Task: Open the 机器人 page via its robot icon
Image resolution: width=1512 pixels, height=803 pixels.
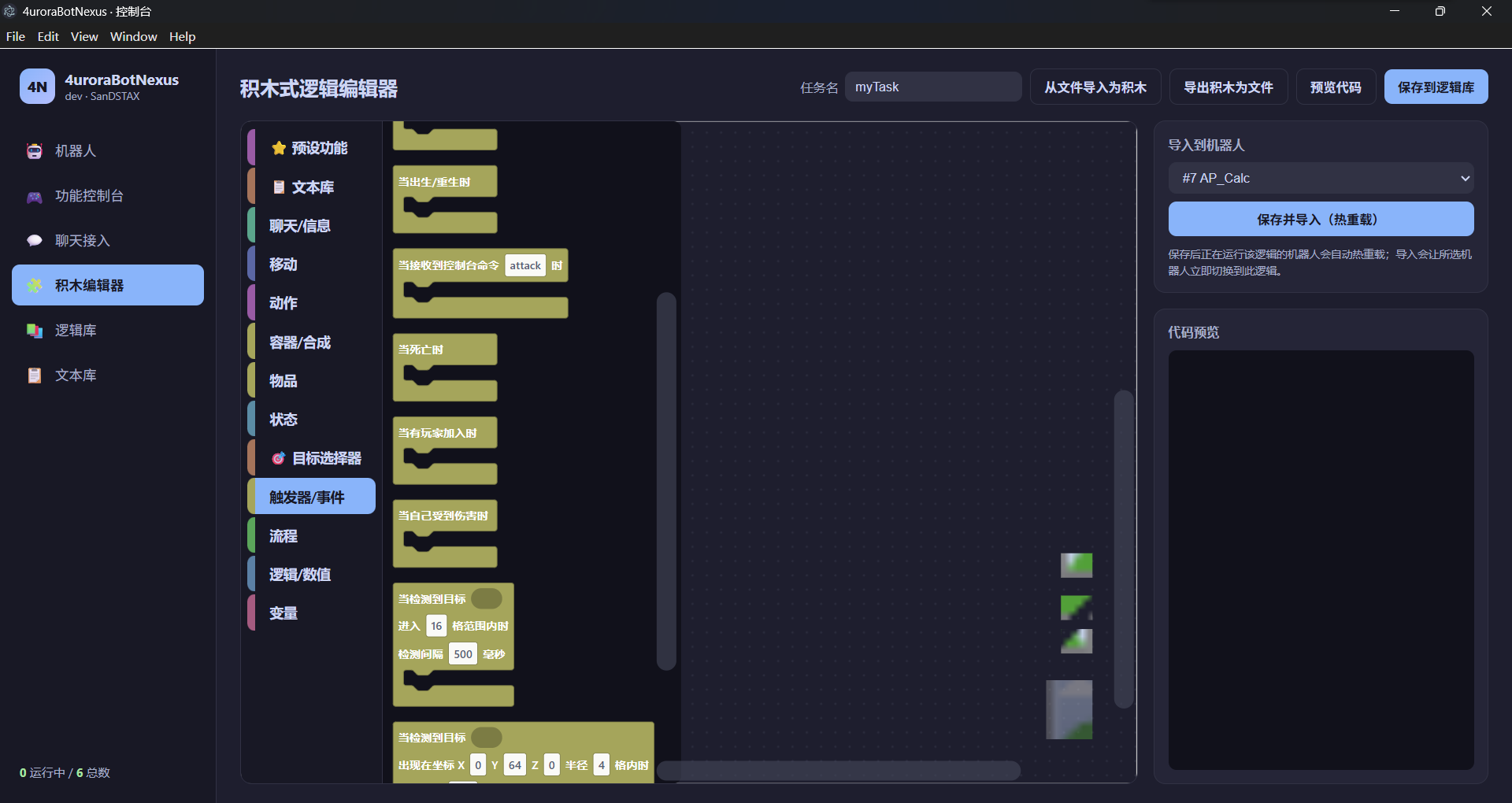Action: point(35,151)
